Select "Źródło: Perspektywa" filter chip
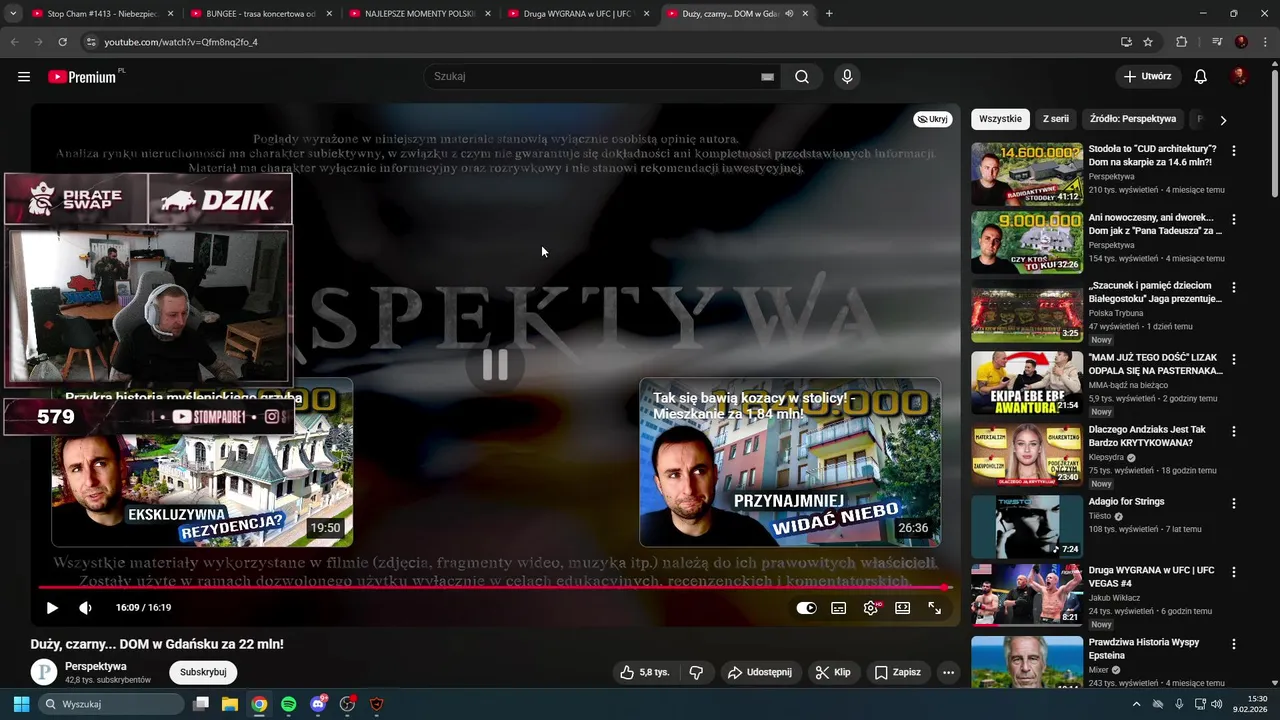The width and height of the screenshot is (1280, 720). point(1133,119)
